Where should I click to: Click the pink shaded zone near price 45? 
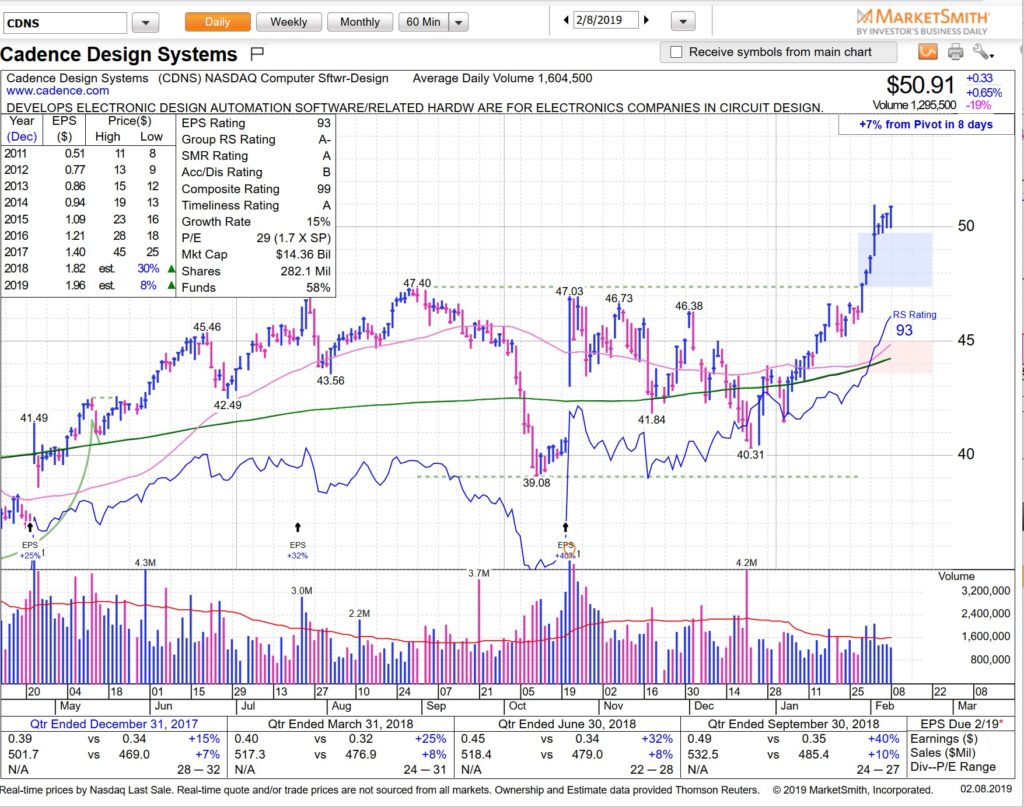pos(895,356)
